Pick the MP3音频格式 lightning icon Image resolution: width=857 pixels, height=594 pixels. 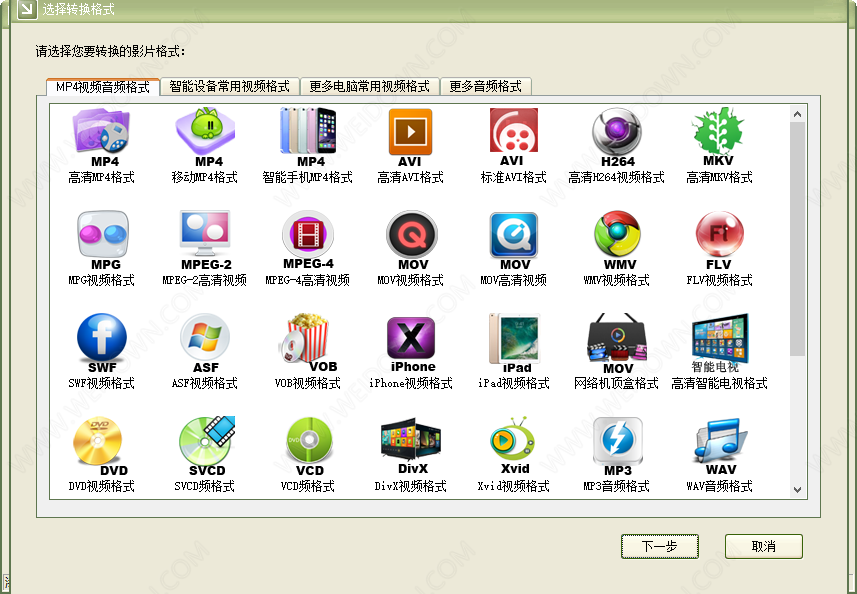618,440
